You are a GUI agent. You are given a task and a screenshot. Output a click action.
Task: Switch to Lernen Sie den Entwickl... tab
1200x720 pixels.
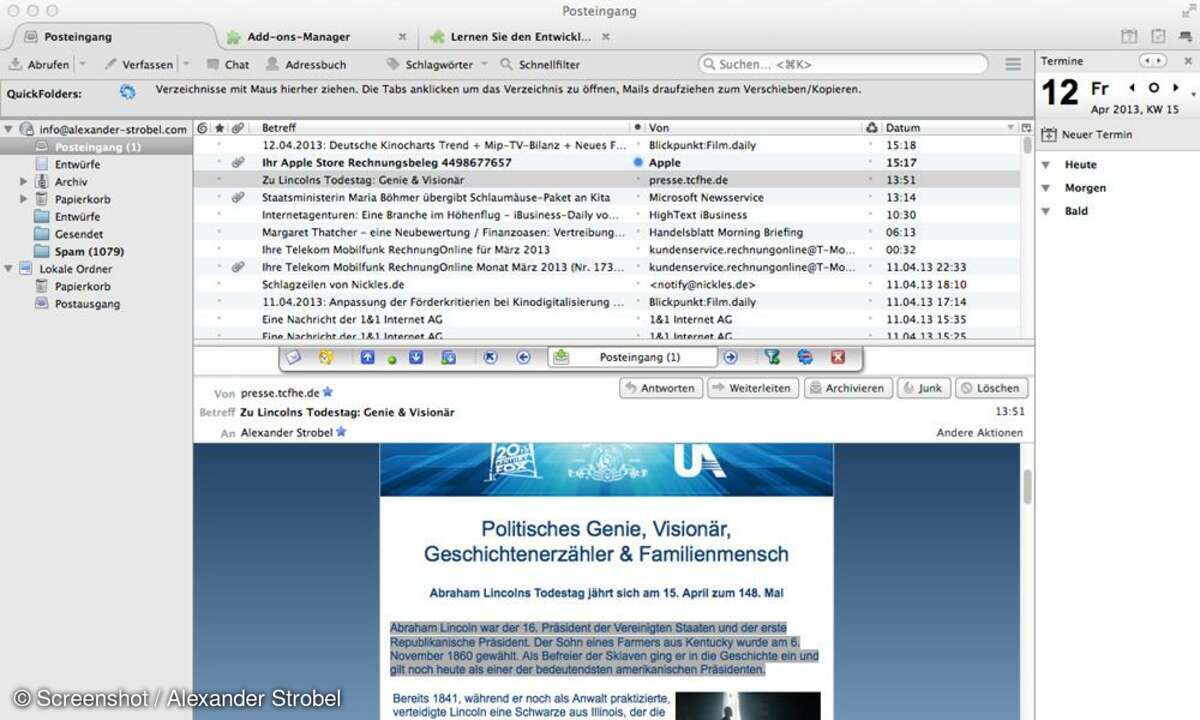(521, 37)
